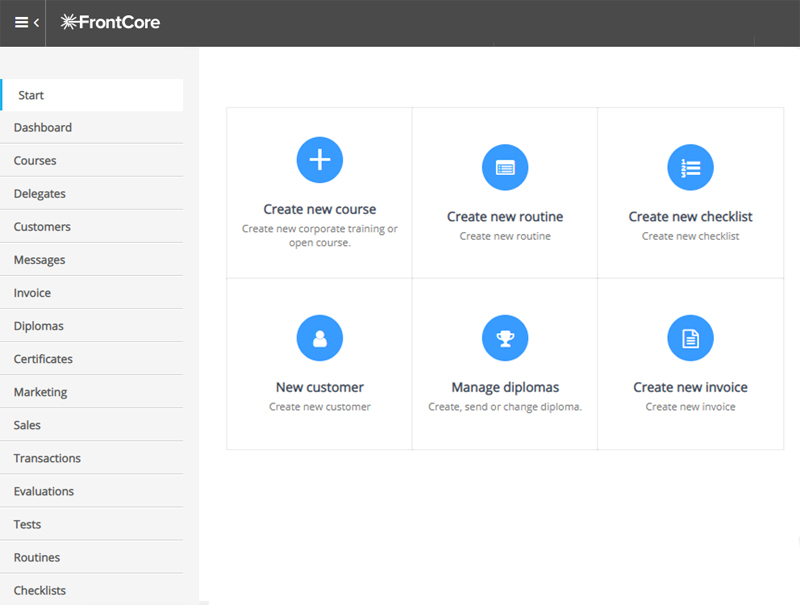Select Customers in the left navigation
Image resolution: width=800 pixels, height=605 pixels.
(x=42, y=227)
